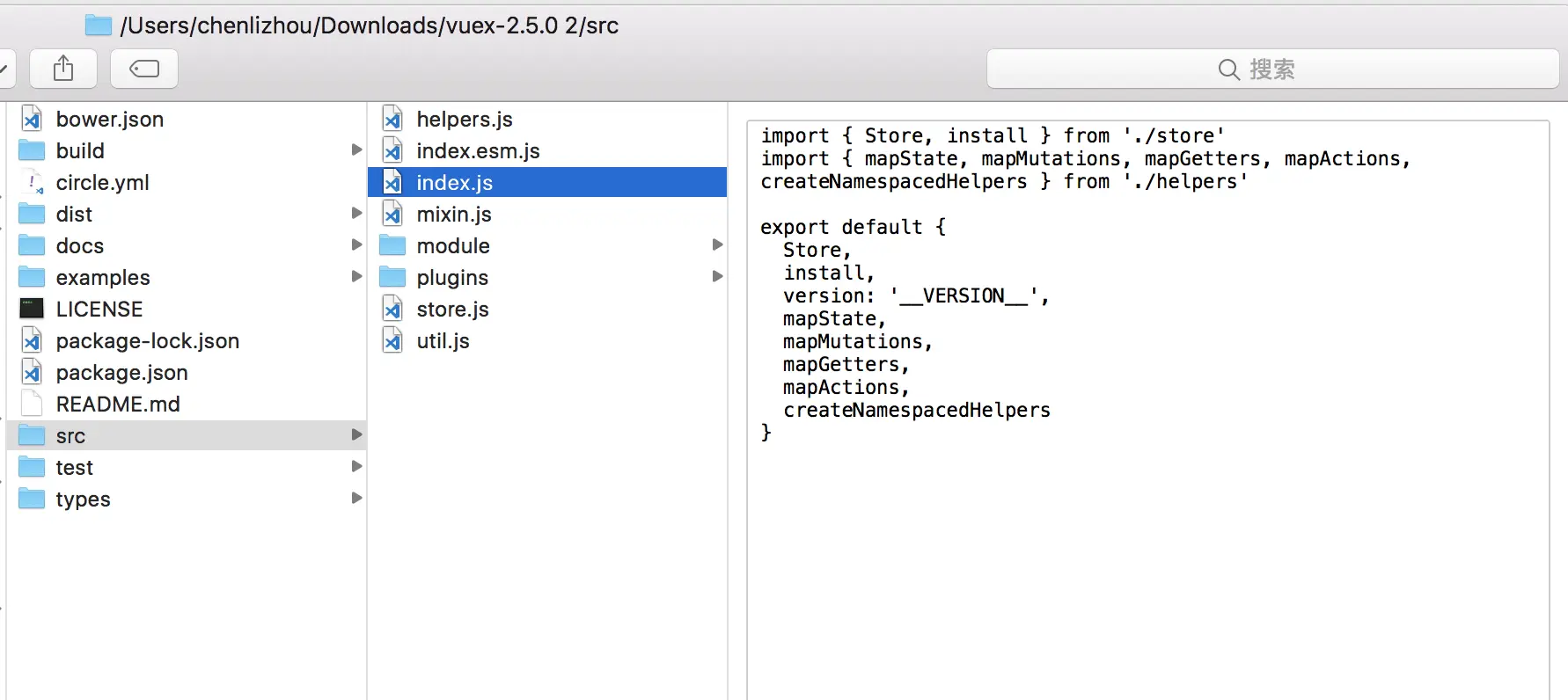Viewport: 1568px width, 700px height.
Task: Click the 'mapMutations,' line in export block
Action: pos(858,341)
